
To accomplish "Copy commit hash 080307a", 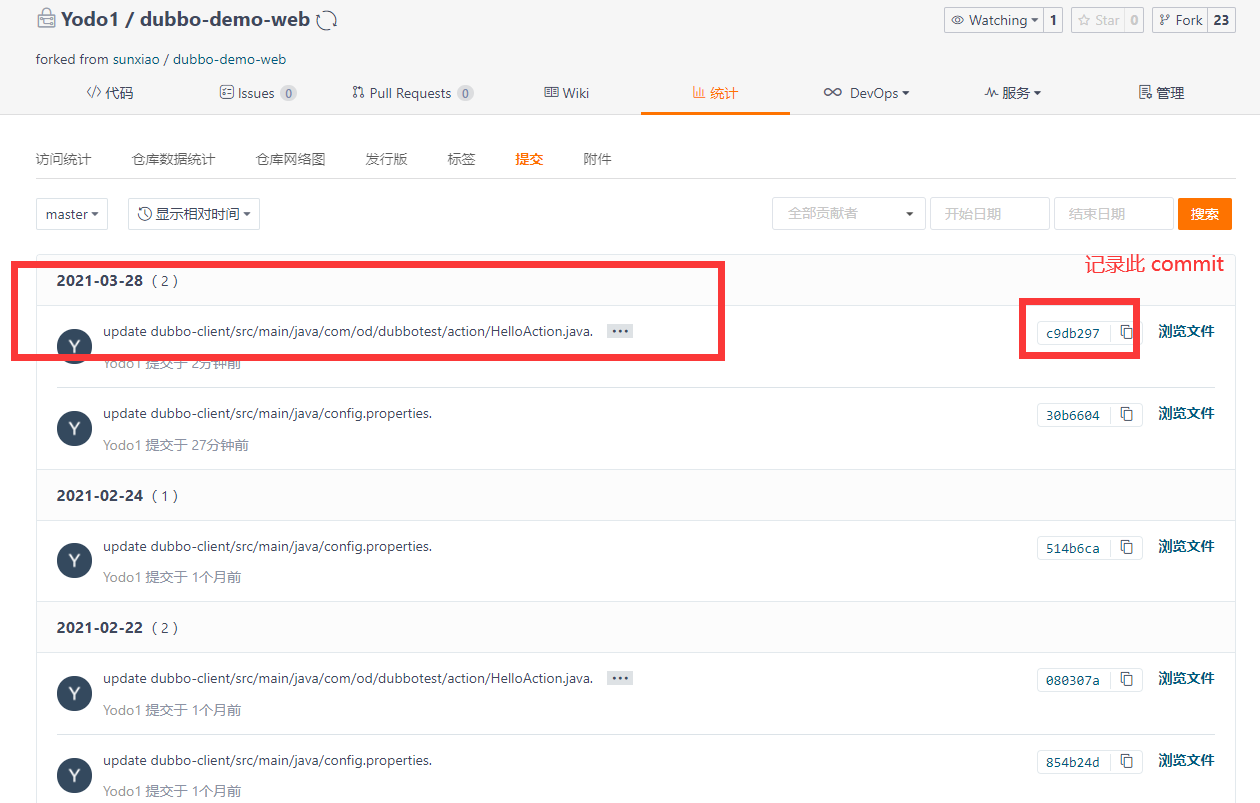I will (x=1126, y=679).
